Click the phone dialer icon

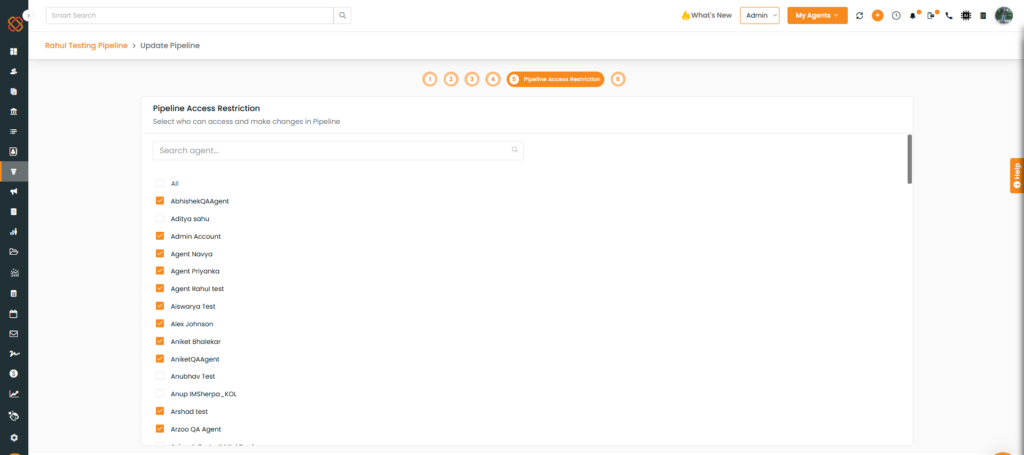point(948,16)
